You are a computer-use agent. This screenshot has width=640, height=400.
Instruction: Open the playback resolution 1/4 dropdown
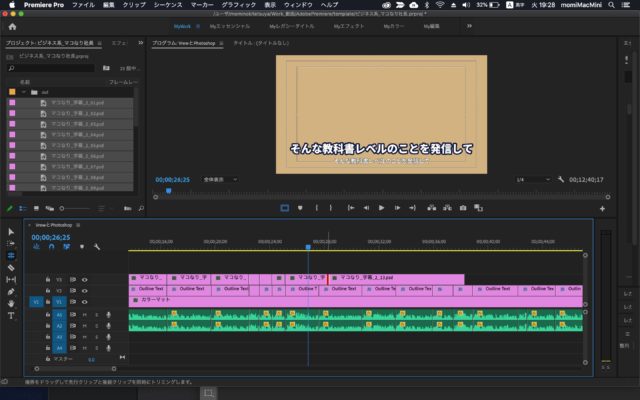click(x=533, y=179)
